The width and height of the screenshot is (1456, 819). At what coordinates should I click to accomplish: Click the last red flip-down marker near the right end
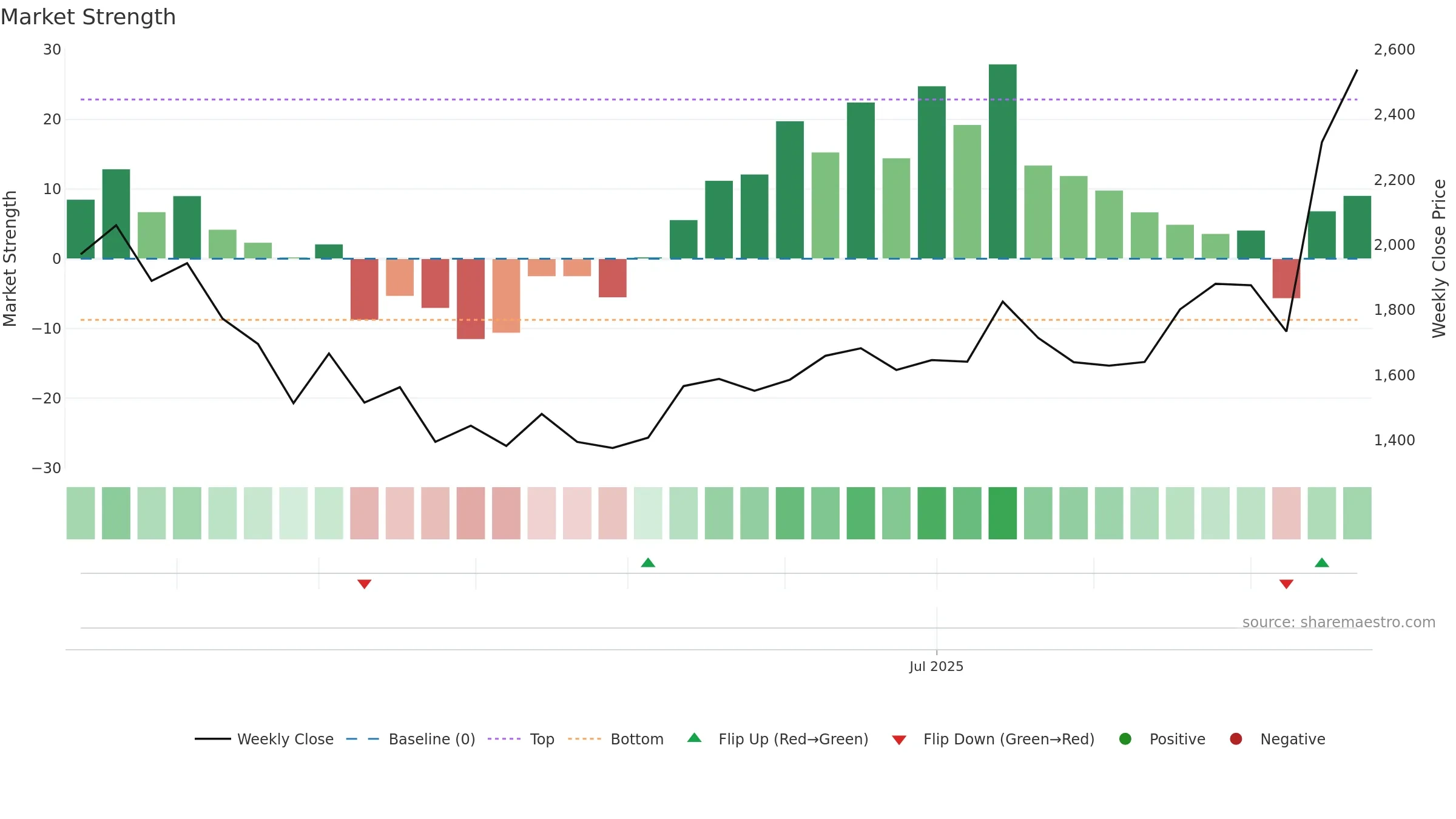[1287, 584]
